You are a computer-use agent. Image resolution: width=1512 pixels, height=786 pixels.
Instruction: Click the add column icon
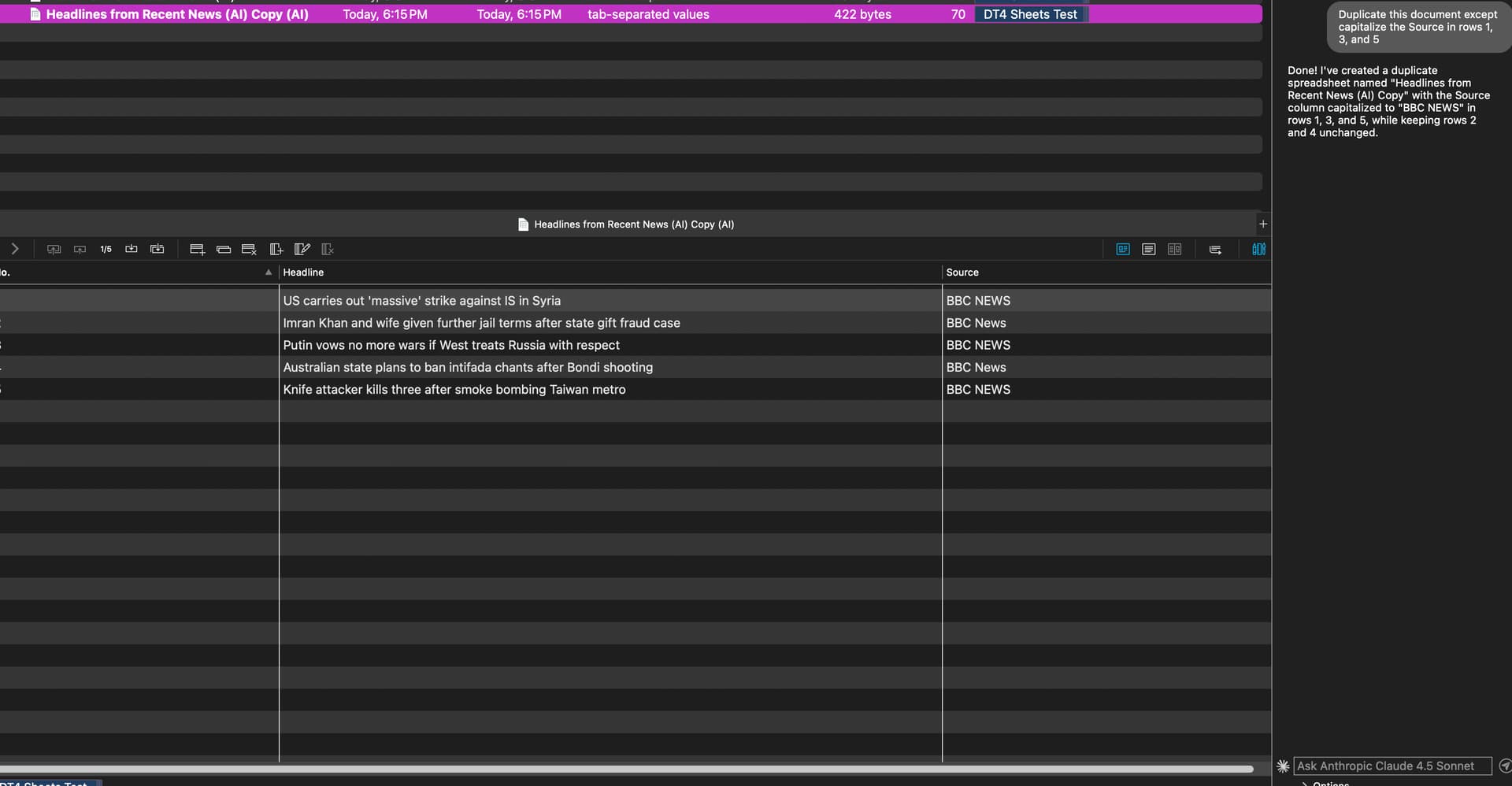pos(276,250)
